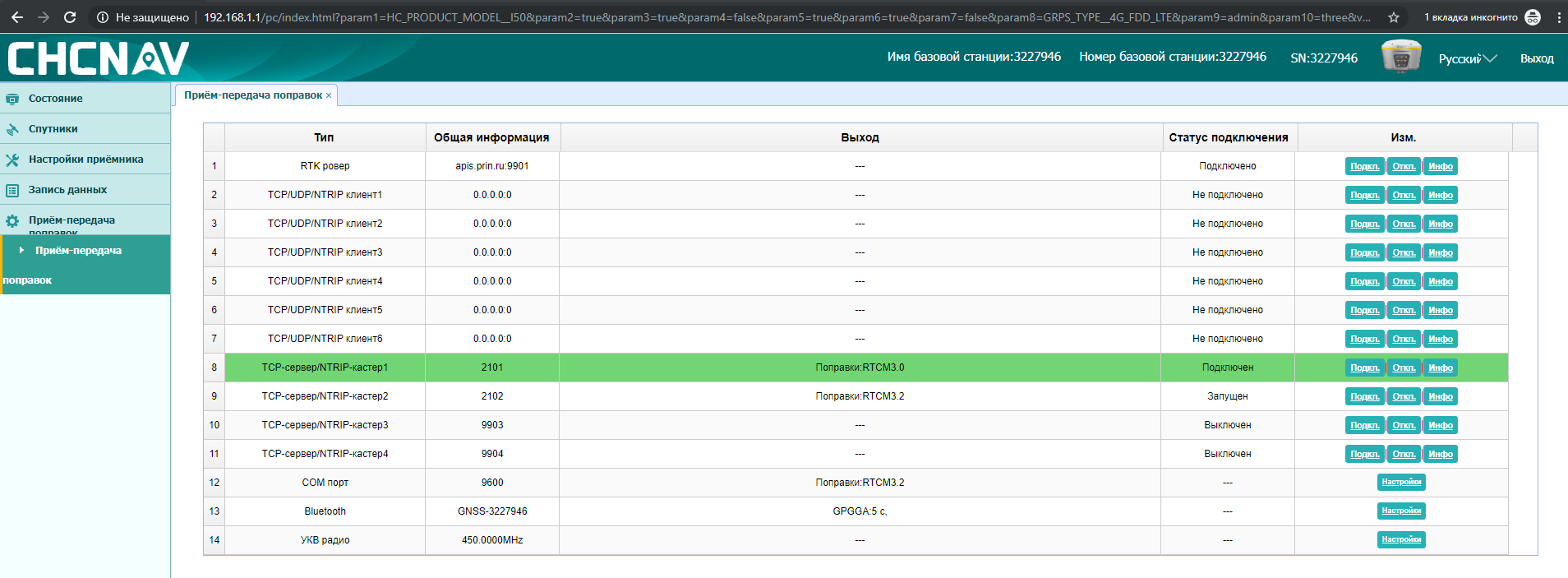The height and width of the screenshot is (578, 1568).
Task: Click the Общая информация column header
Action: [492, 137]
